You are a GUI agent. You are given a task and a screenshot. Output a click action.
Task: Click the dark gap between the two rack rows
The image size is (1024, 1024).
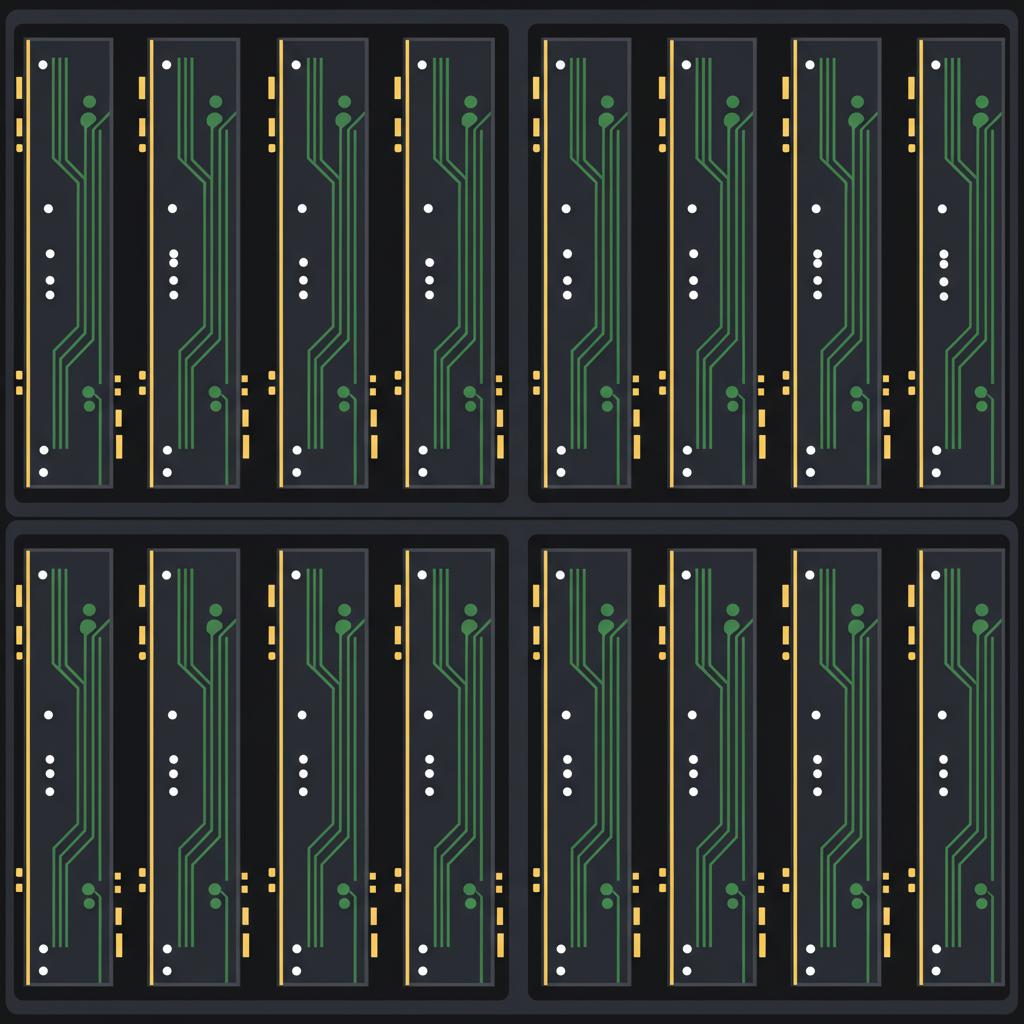click(512, 519)
